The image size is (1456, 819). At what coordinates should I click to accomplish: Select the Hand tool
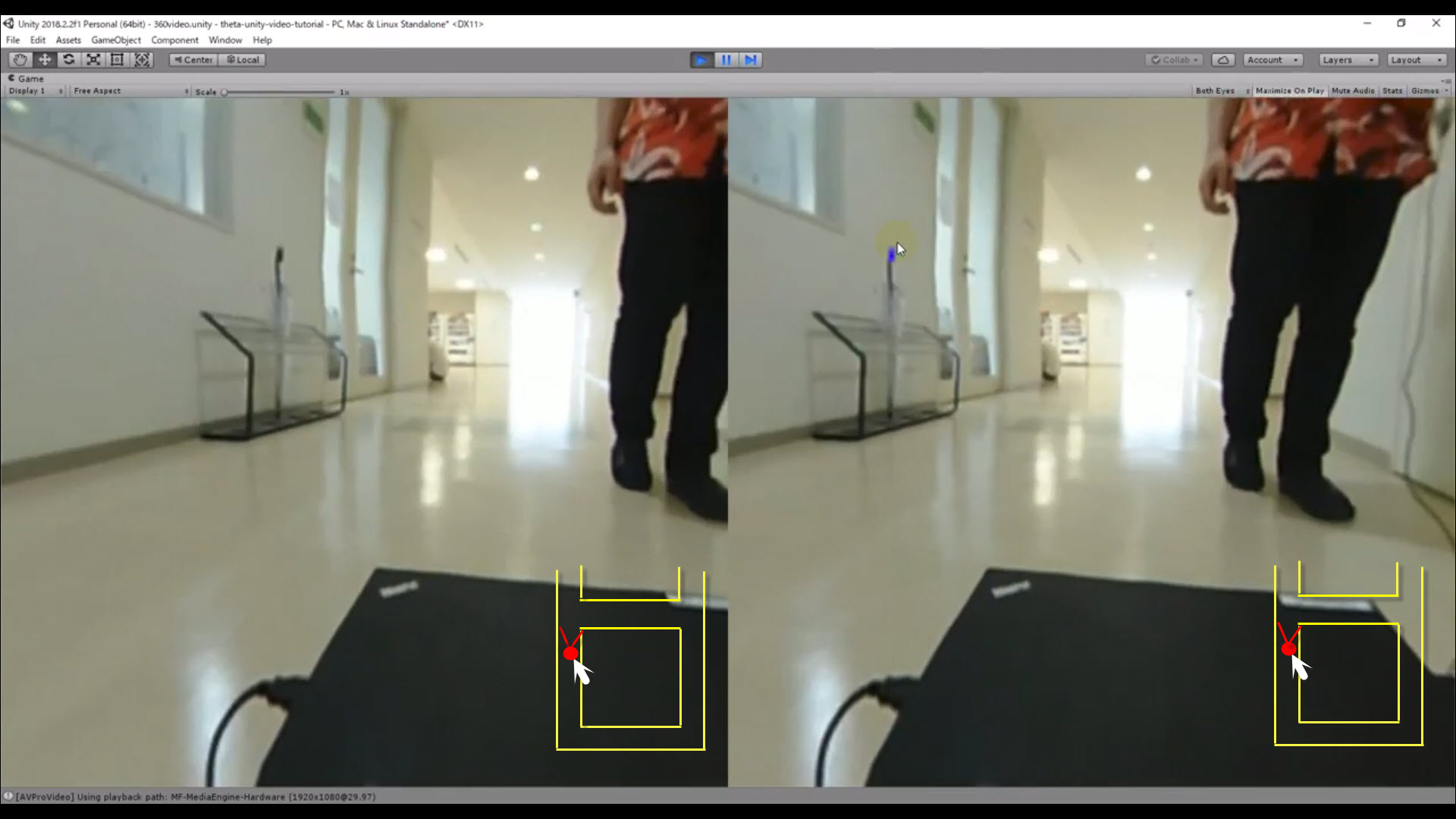click(20, 60)
